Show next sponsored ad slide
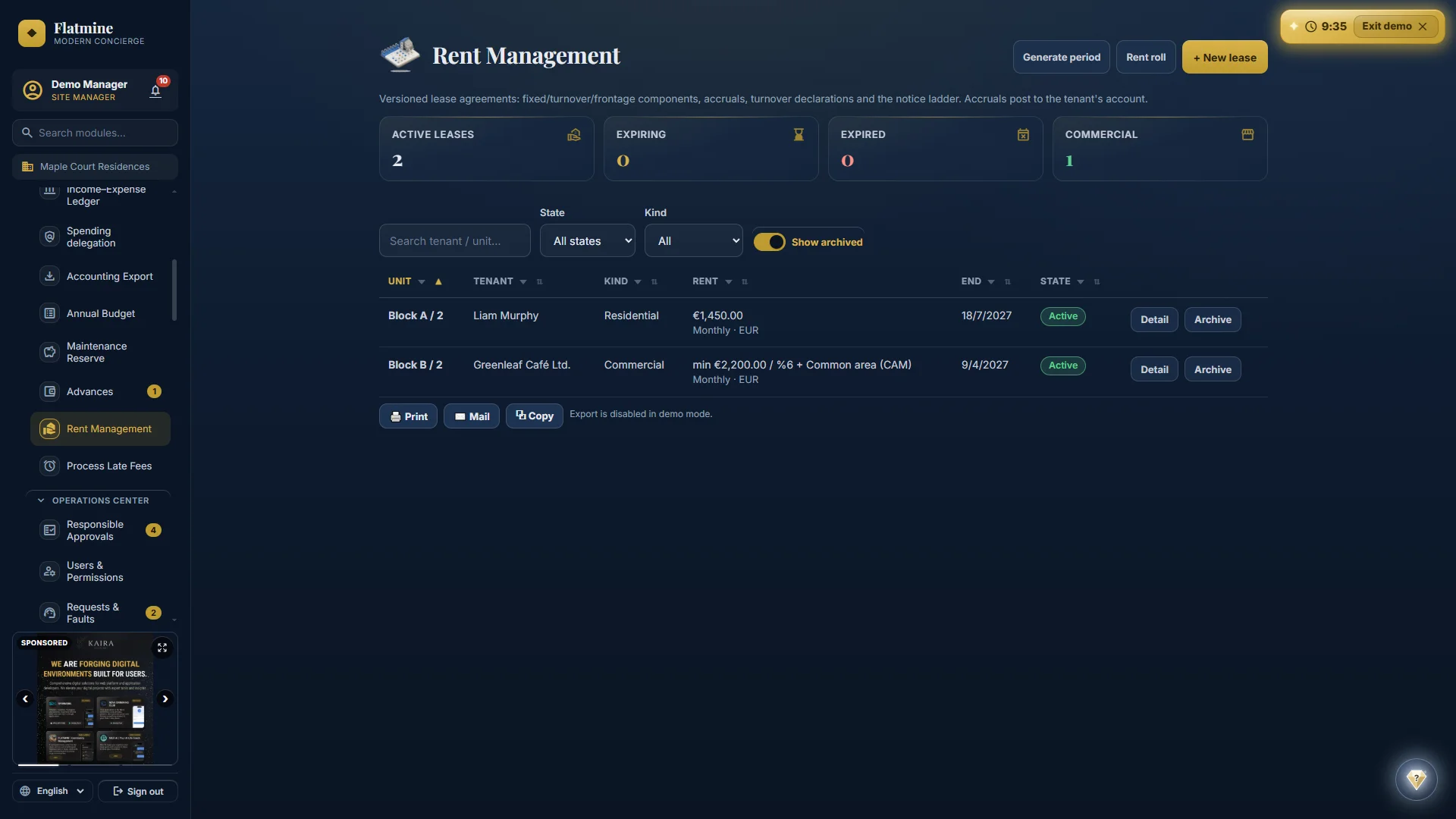 click(165, 698)
